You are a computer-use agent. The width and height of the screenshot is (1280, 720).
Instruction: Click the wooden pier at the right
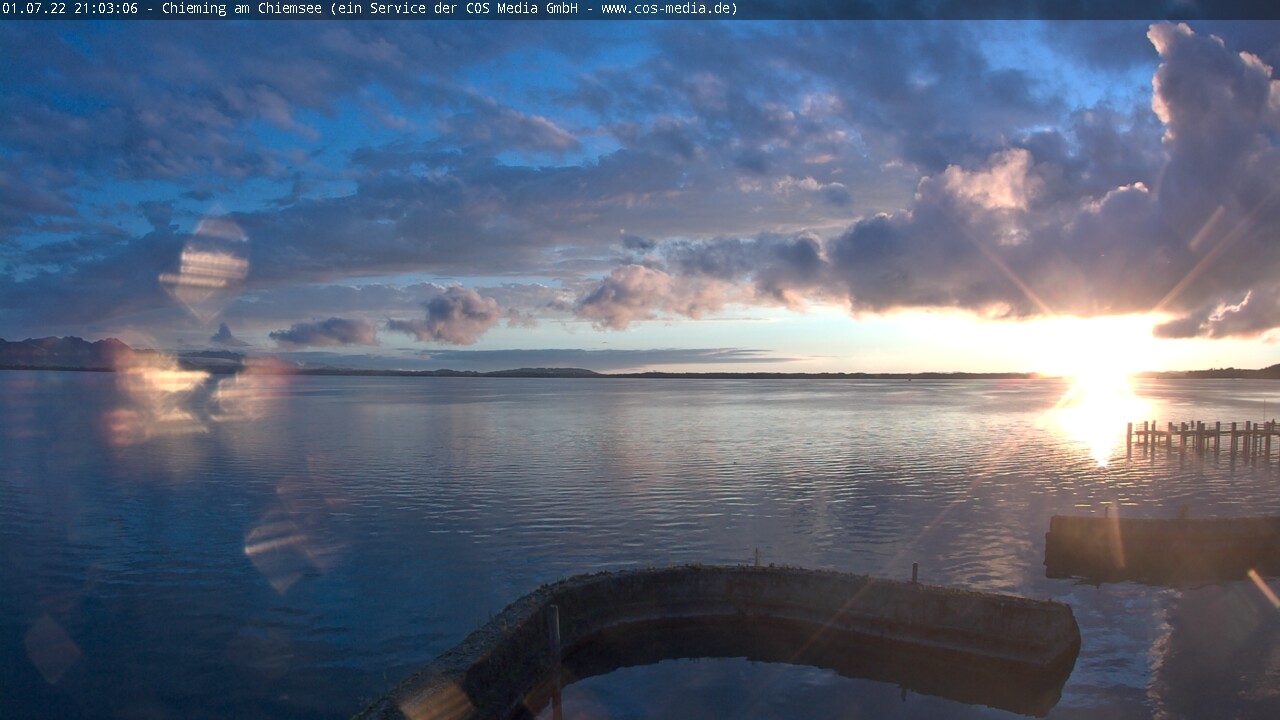click(1202, 436)
